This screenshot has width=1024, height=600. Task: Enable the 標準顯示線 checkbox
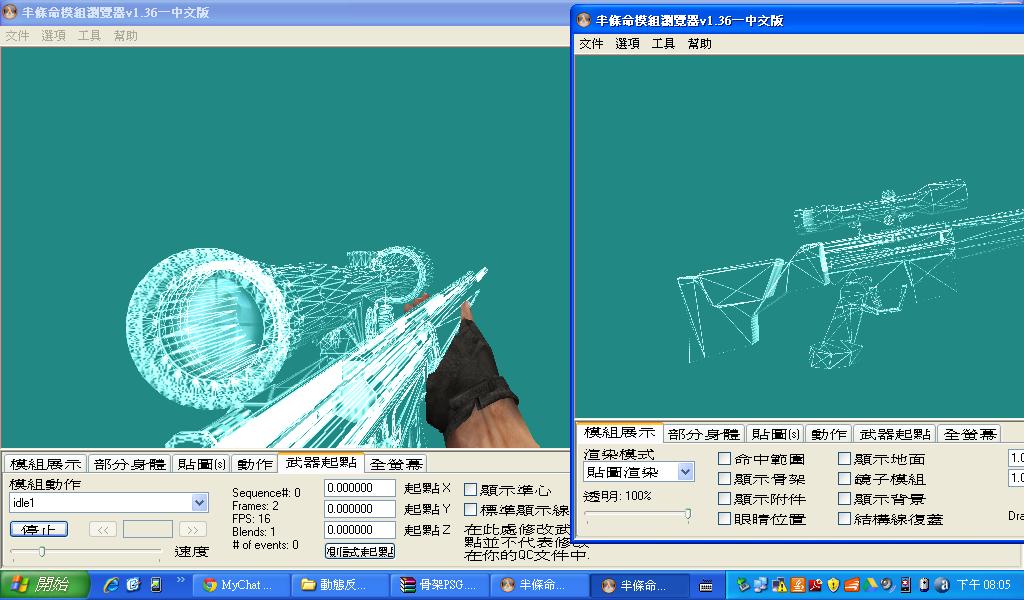click(470, 509)
